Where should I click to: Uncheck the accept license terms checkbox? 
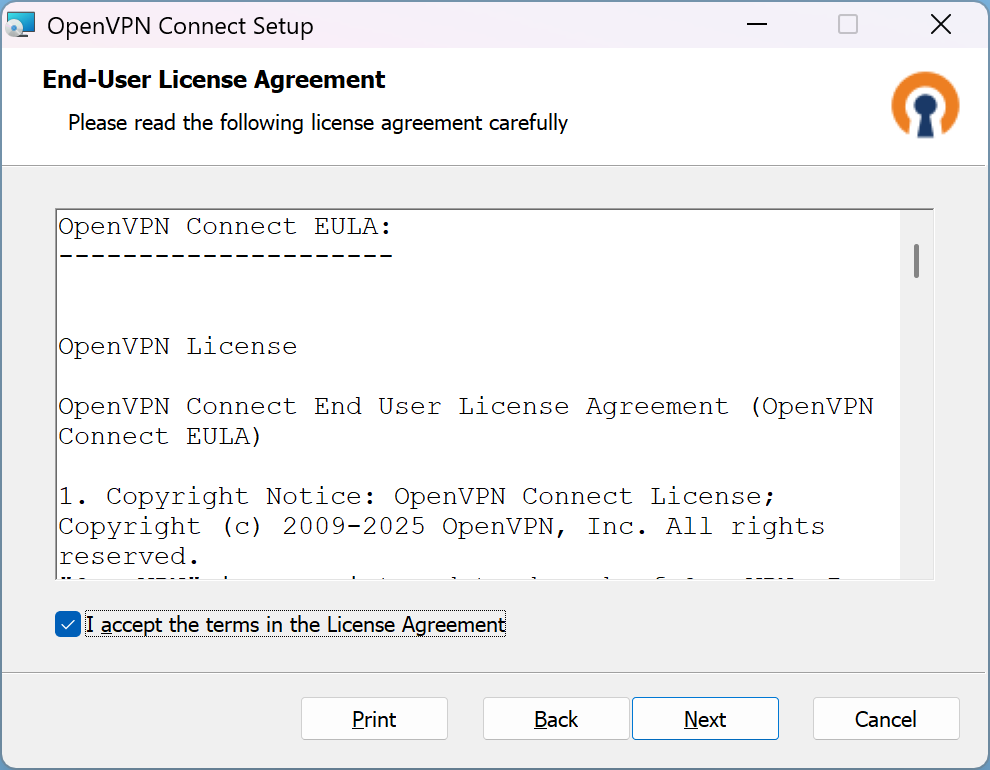point(68,625)
